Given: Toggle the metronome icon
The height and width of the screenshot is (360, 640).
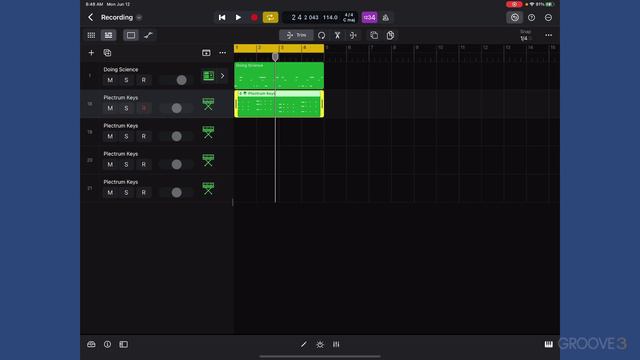Looking at the screenshot, I should click(386, 18).
